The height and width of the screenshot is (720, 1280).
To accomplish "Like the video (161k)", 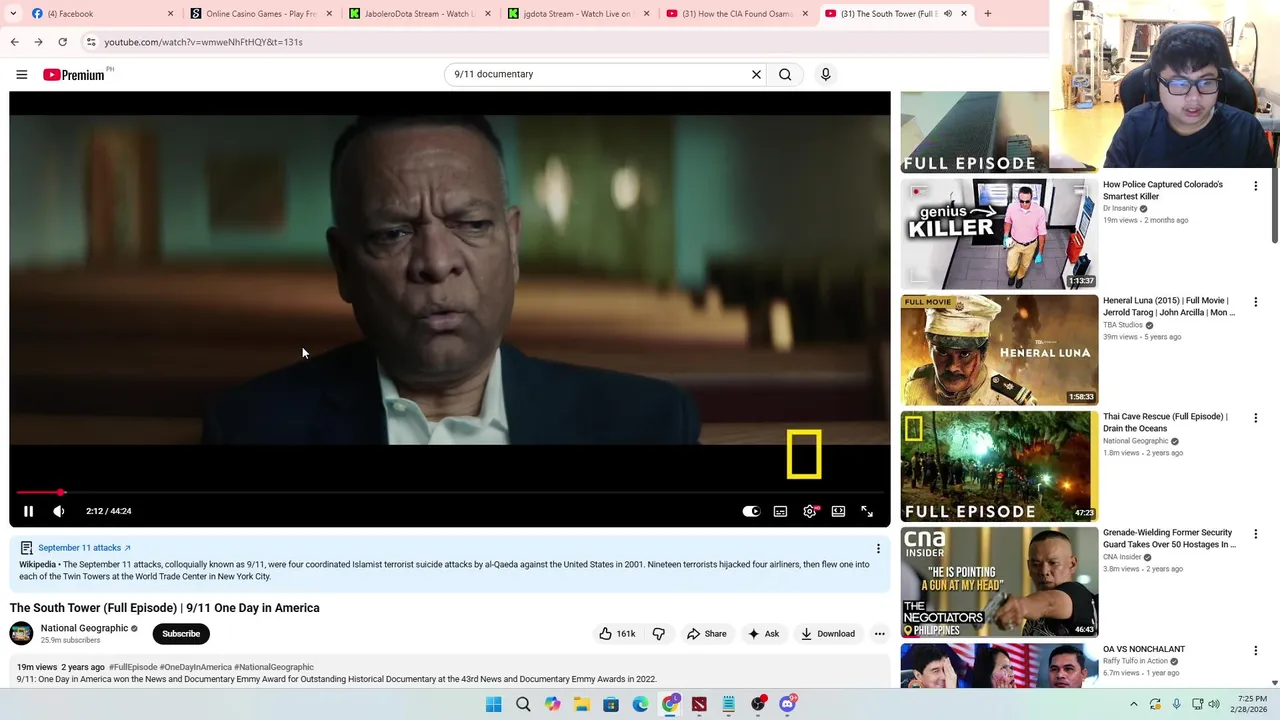I will click(617, 634).
